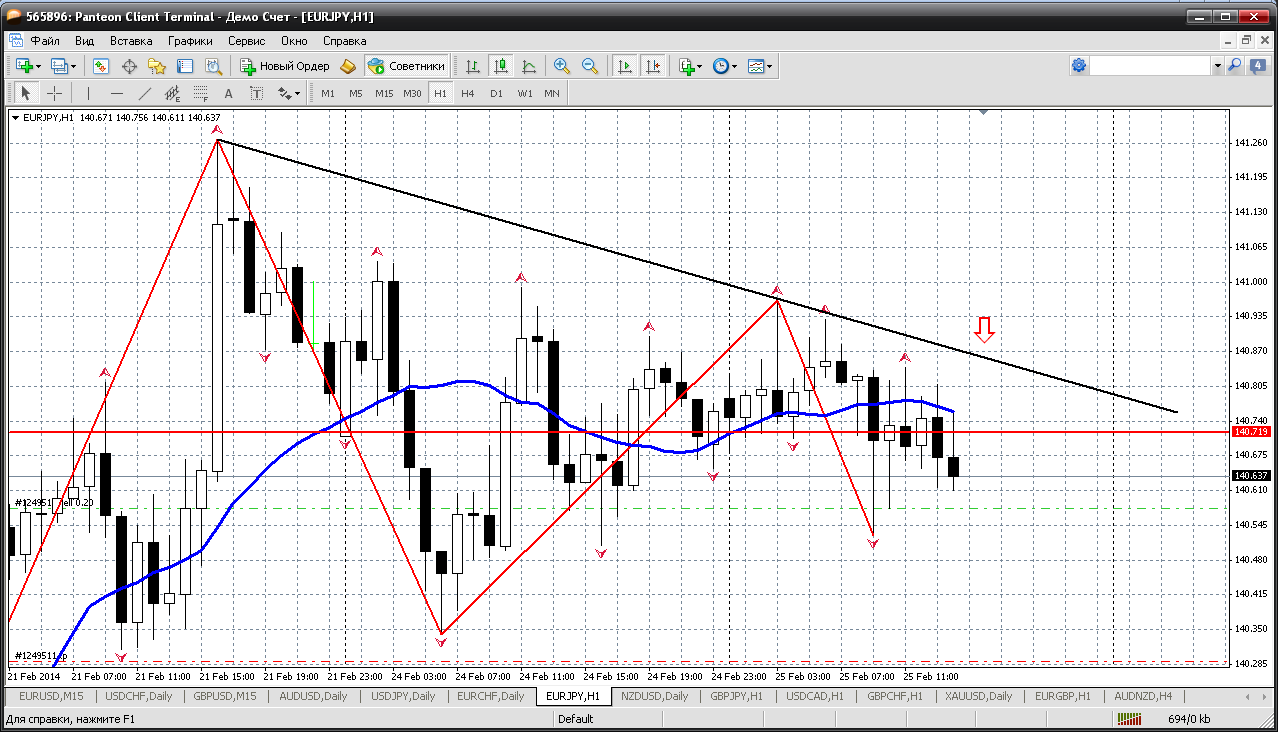Switch chart to line chart
The image size is (1278, 732).
529,66
